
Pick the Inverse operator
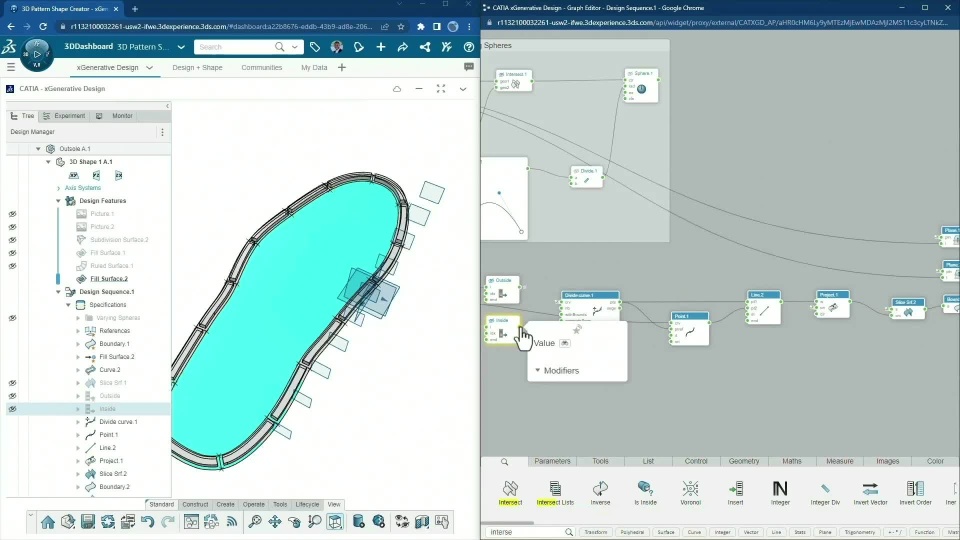click(600, 493)
